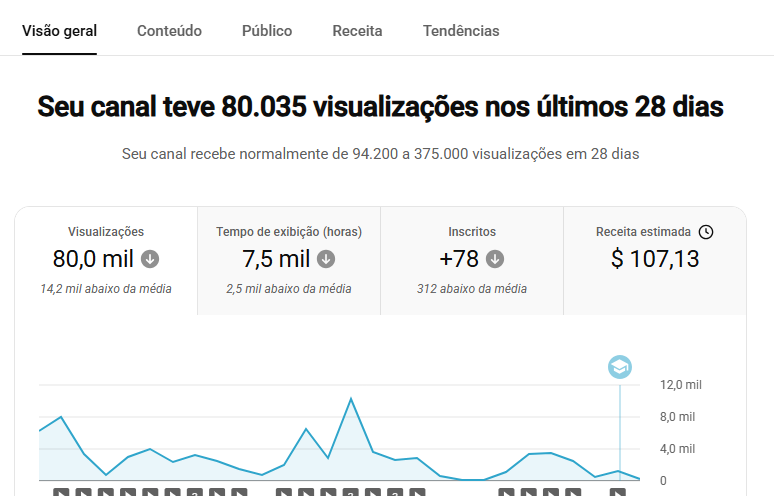Screen dimensions: 774x496
Task: Click the 12,0 mil axis label
Action: (x=681, y=385)
